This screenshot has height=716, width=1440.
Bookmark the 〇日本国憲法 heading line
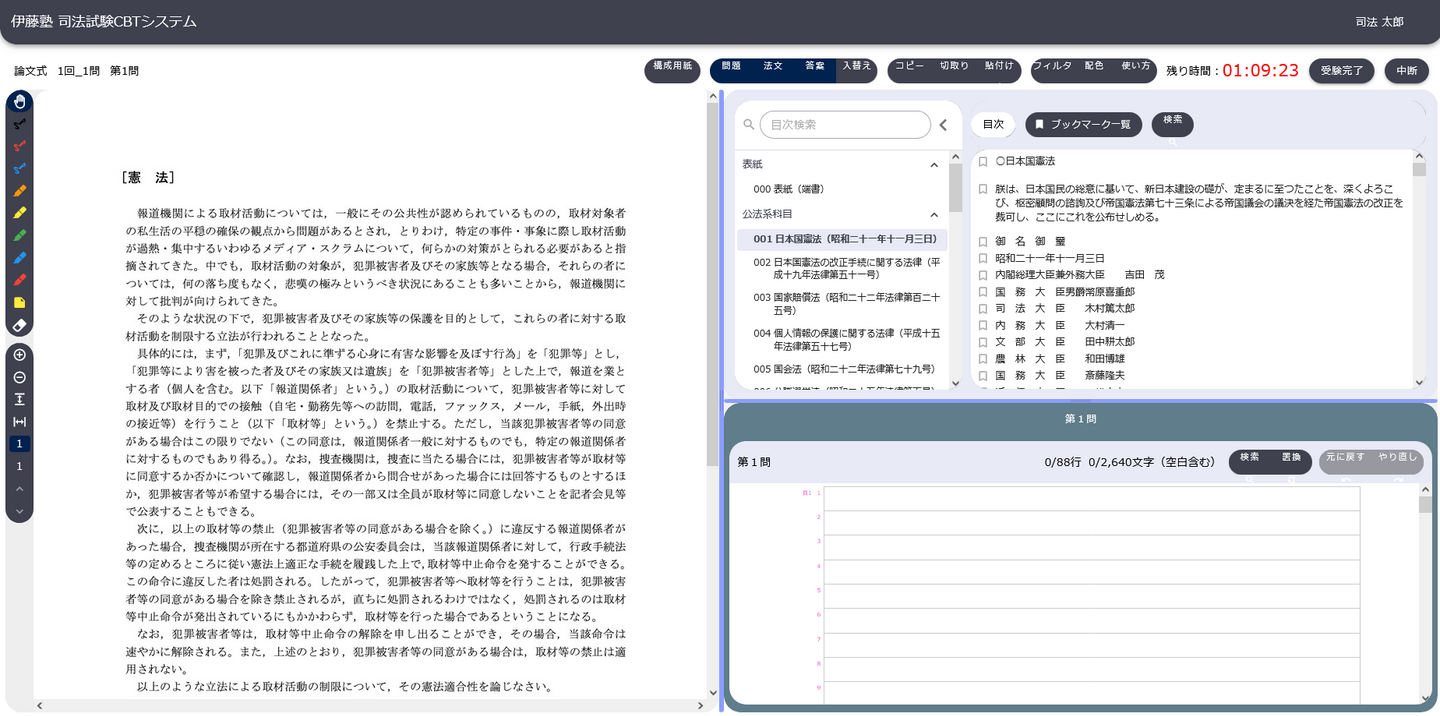click(983, 161)
